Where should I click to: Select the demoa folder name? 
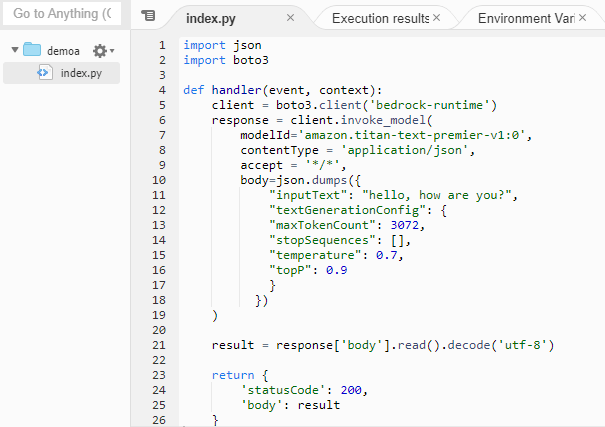coord(63,51)
